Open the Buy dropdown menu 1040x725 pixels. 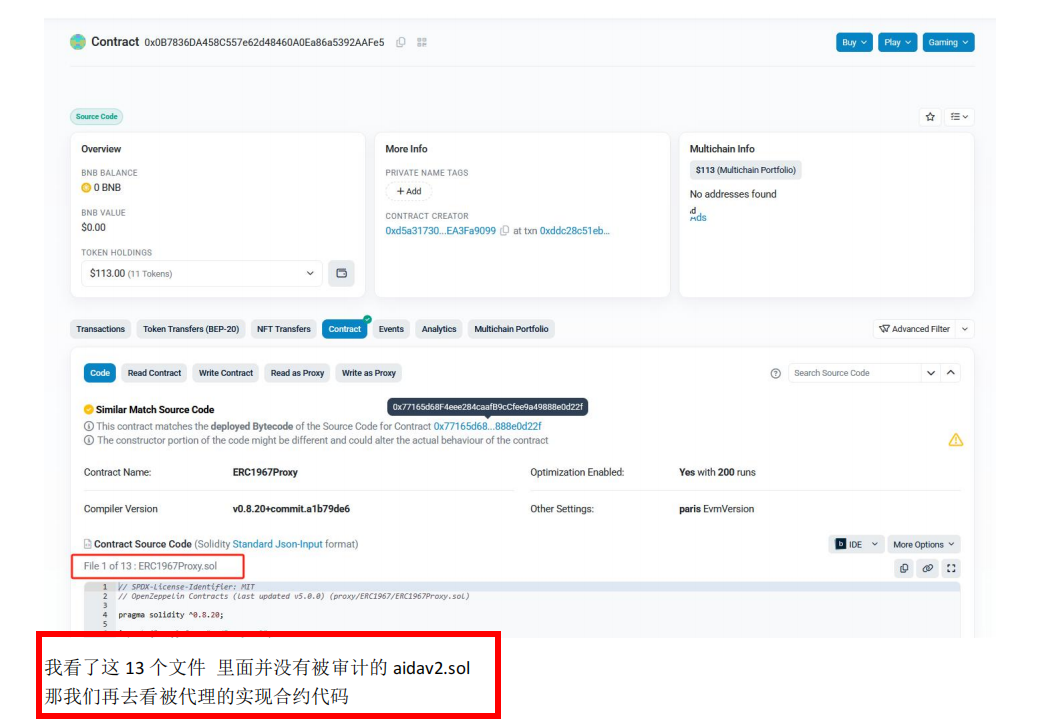[854, 42]
